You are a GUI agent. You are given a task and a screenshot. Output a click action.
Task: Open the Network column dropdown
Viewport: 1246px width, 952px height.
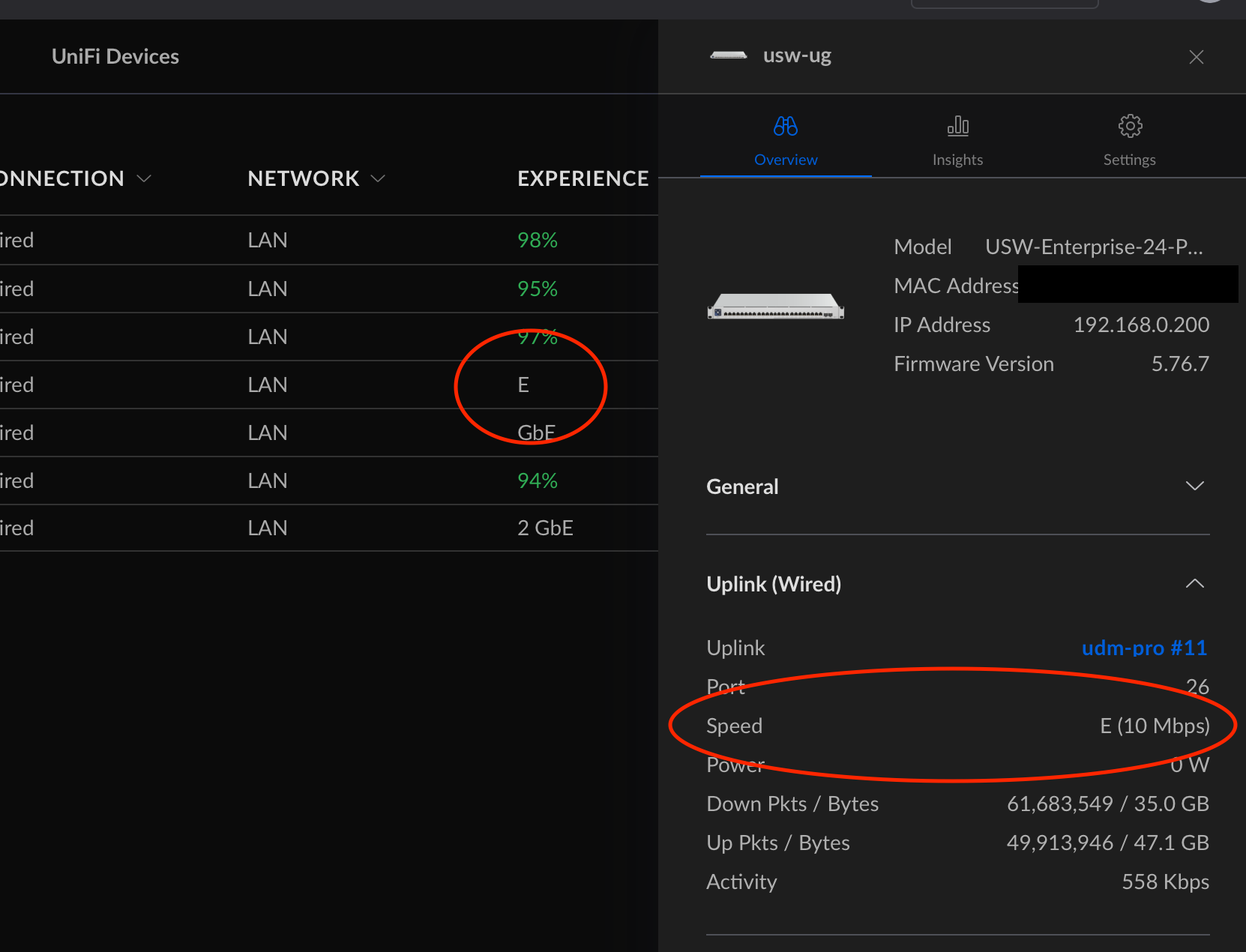378,178
